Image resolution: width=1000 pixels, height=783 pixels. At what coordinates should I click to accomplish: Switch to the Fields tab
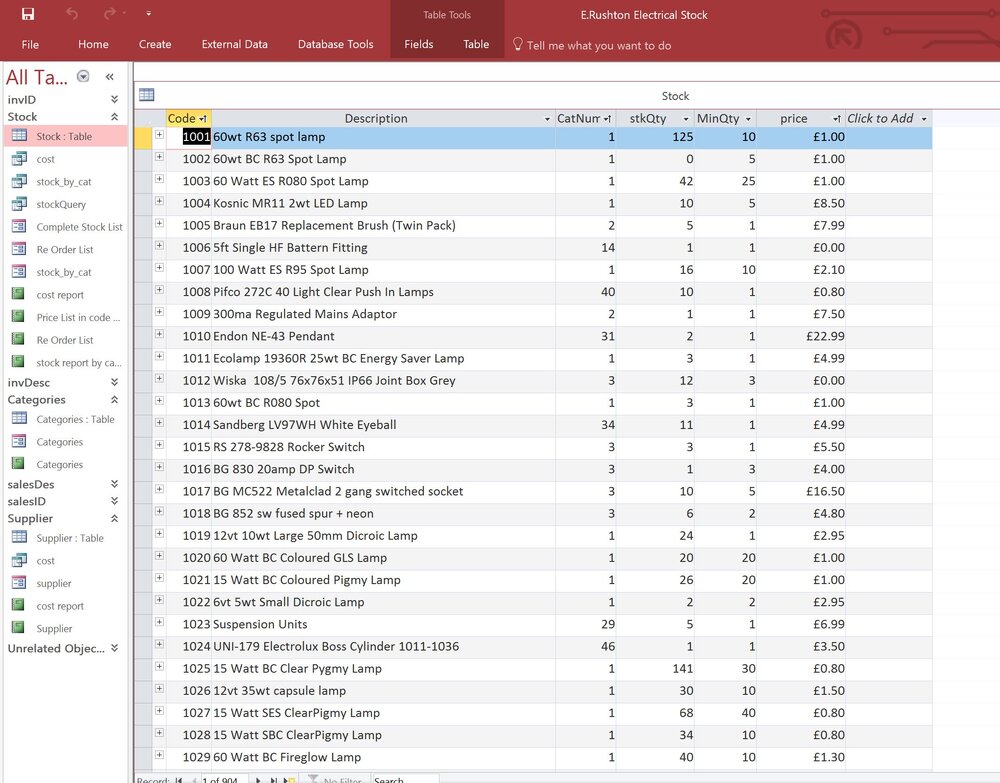click(x=418, y=45)
